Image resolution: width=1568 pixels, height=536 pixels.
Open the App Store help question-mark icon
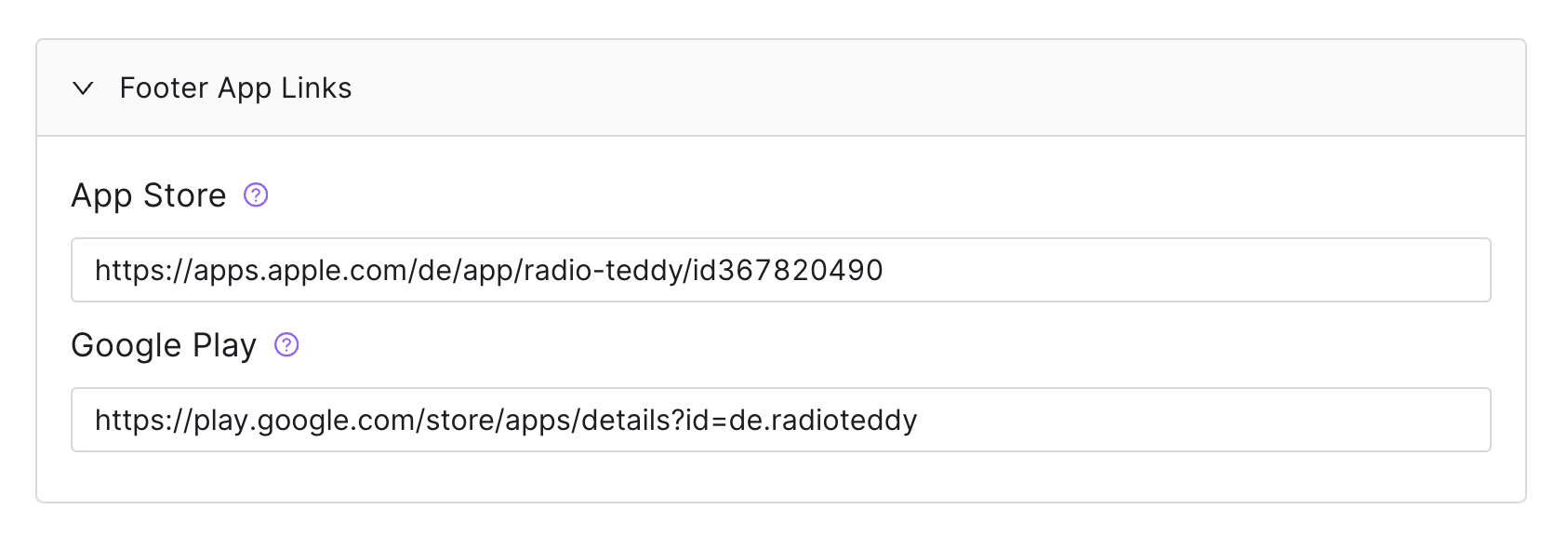click(256, 194)
